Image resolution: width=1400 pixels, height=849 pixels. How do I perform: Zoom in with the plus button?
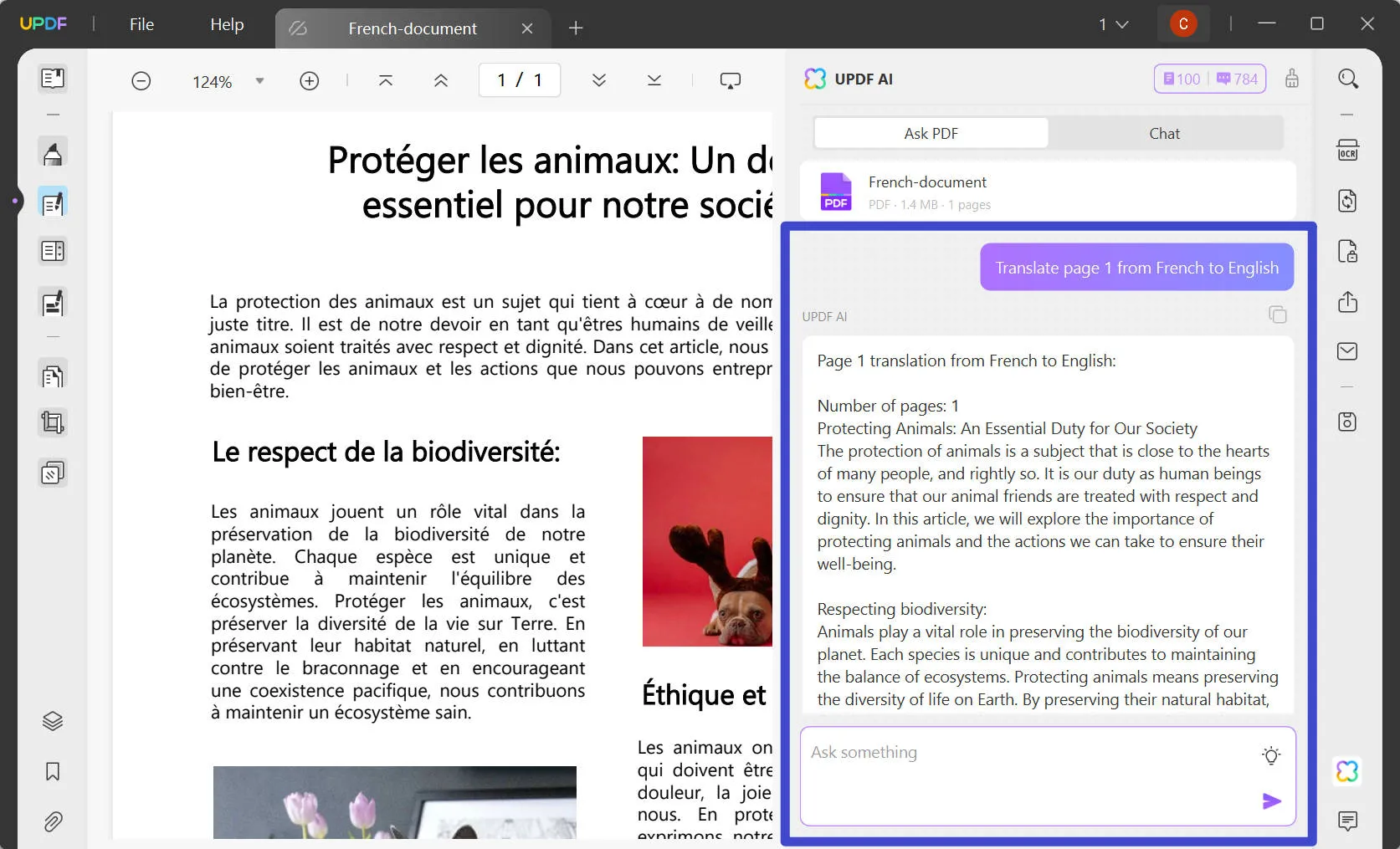310,81
